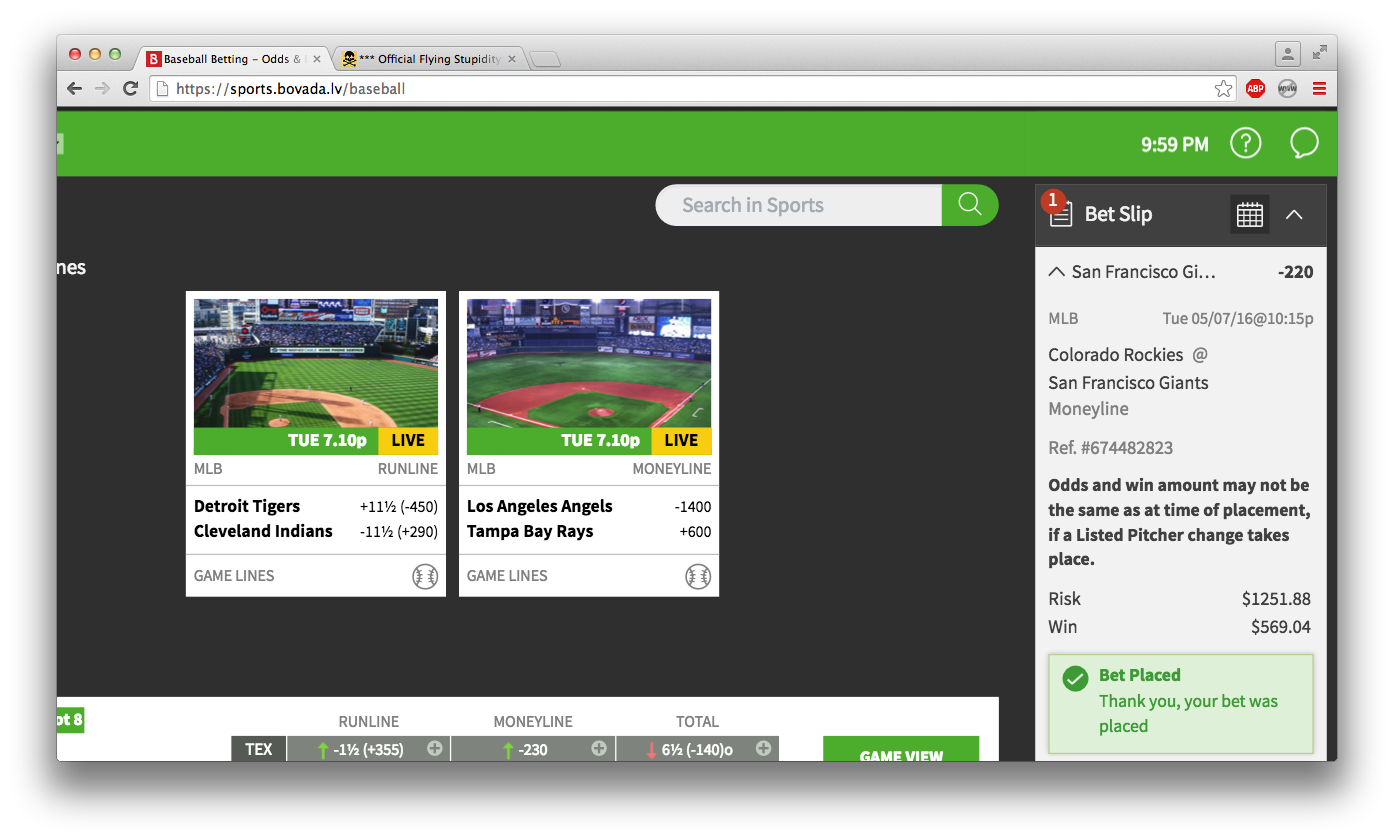Click plus icon on the runline cell
1394x840 pixels.
point(435,748)
